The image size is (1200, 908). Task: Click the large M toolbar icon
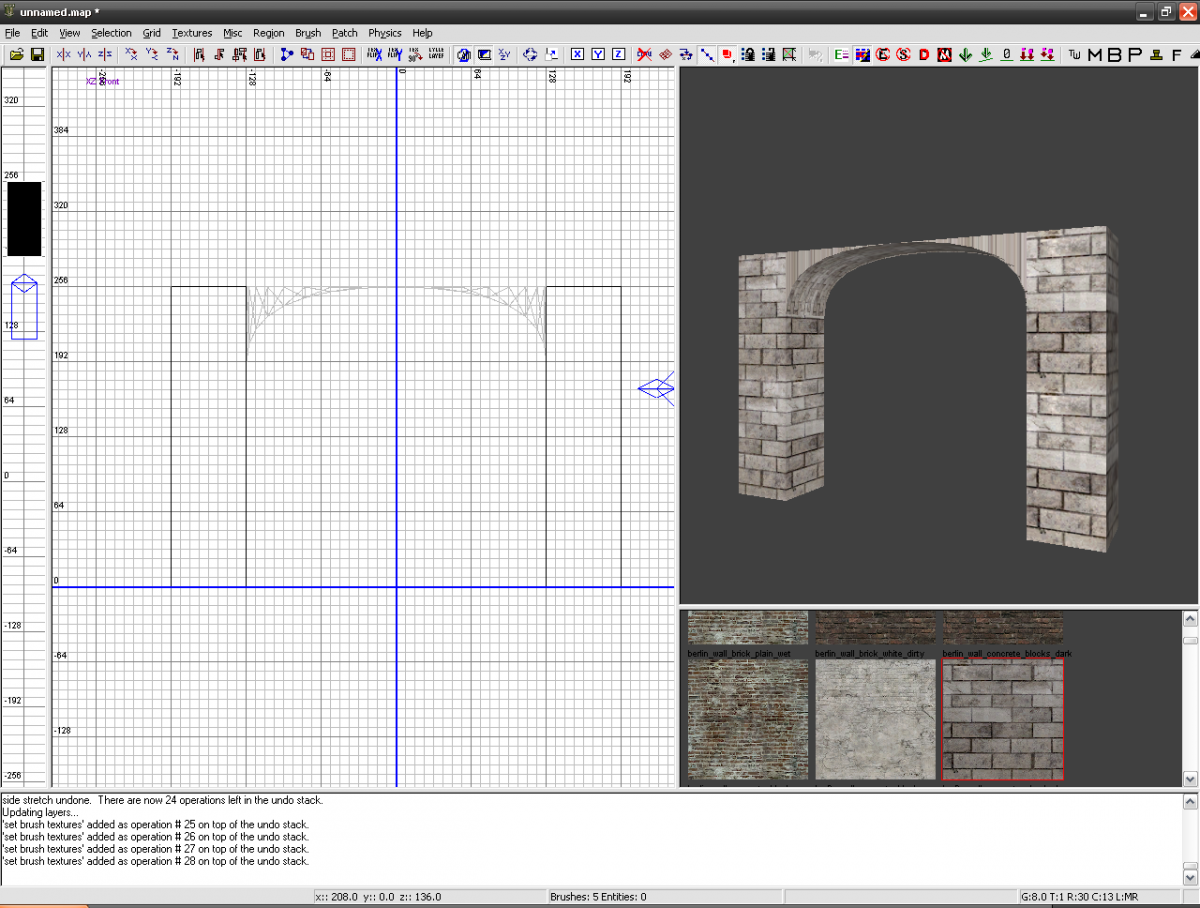click(1095, 54)
